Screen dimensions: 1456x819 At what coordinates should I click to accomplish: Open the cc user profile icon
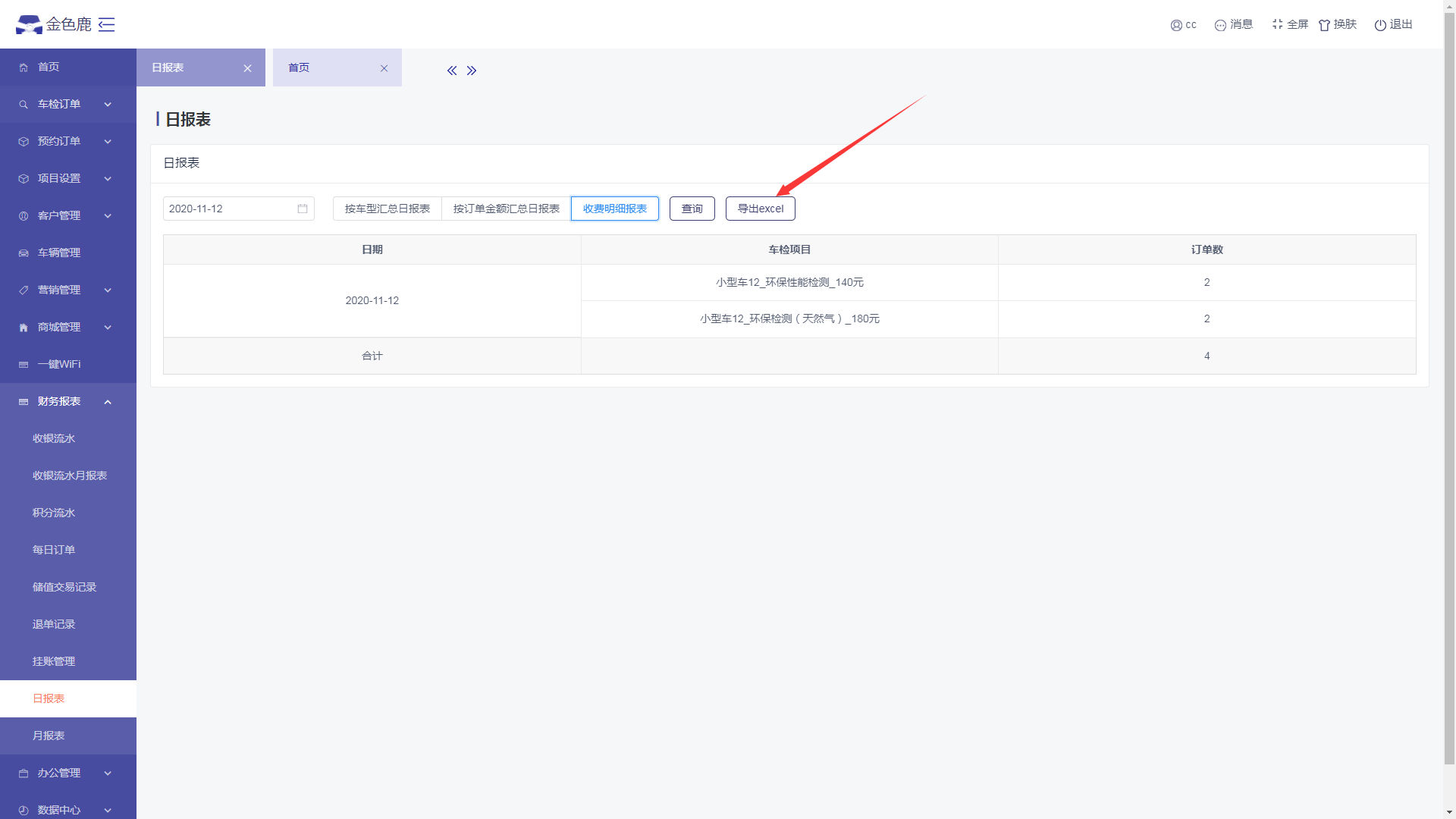pyautogui.click(x=1176, y=25)
